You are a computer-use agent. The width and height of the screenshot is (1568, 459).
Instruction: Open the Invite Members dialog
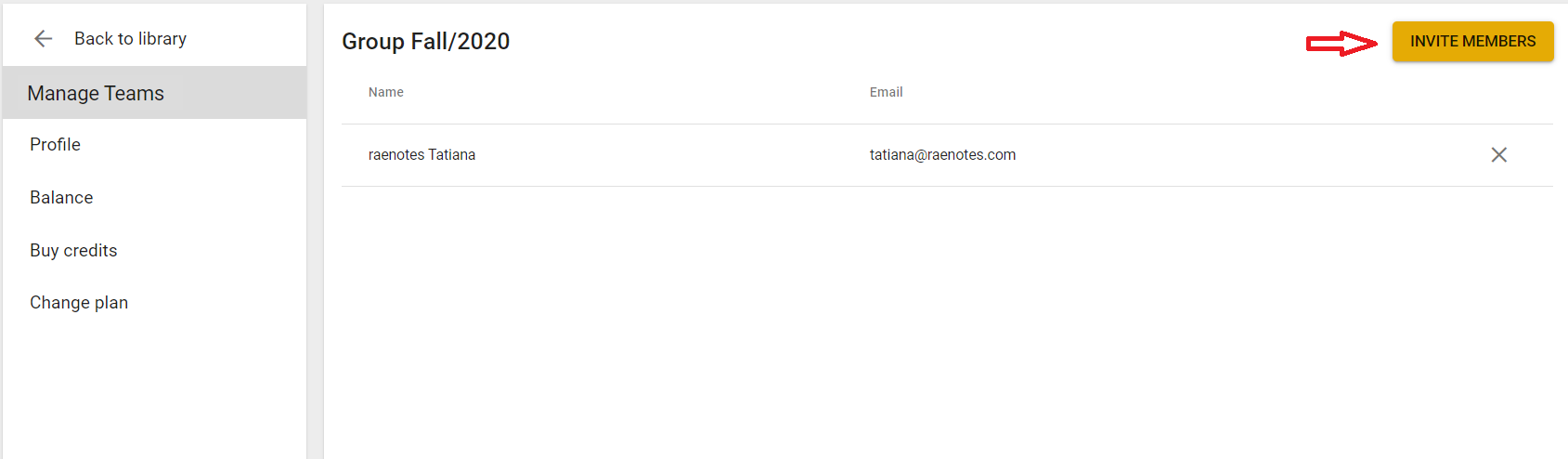pos(1472,42)
